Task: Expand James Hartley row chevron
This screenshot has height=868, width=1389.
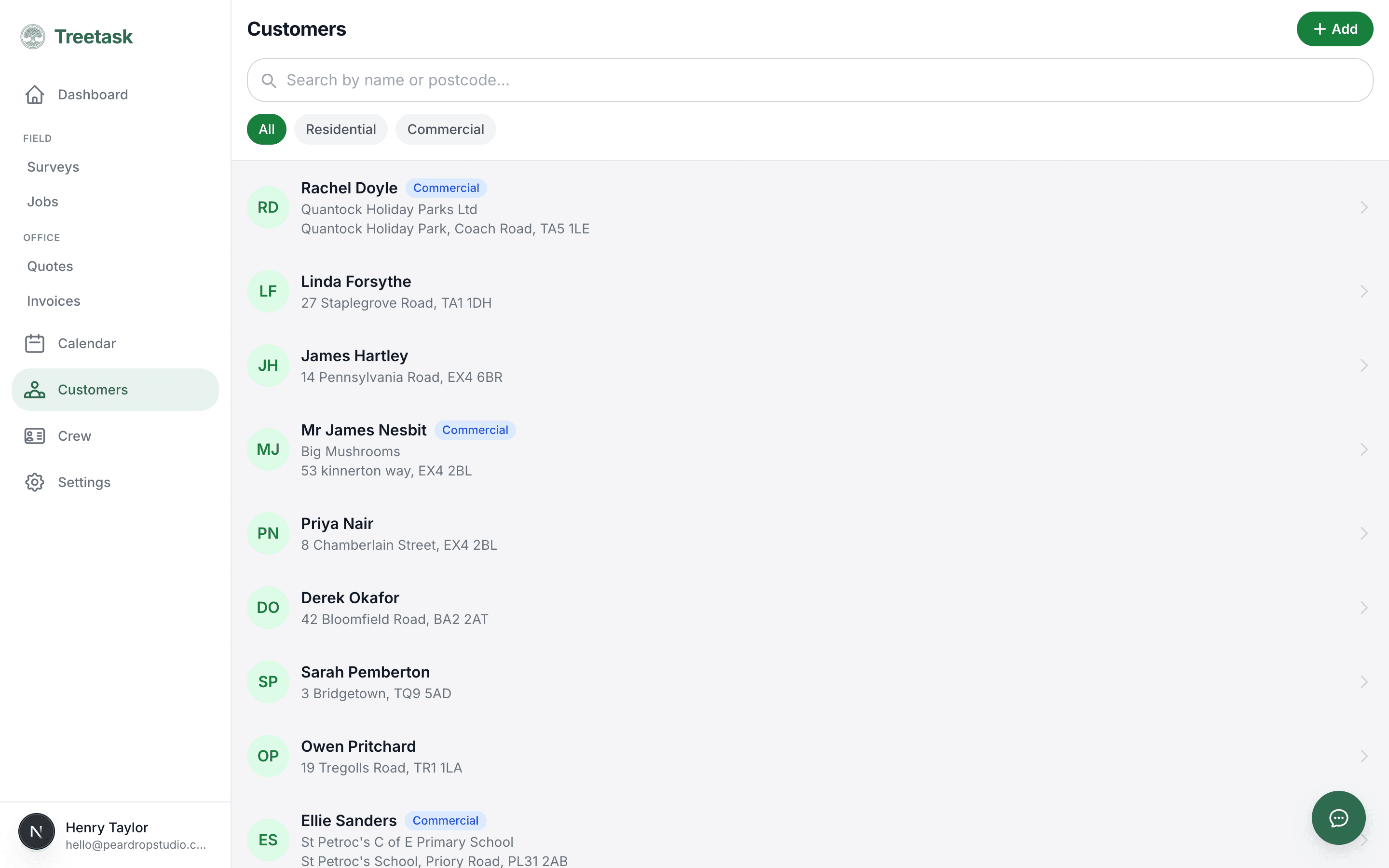Action: (x=1364, y=366)
